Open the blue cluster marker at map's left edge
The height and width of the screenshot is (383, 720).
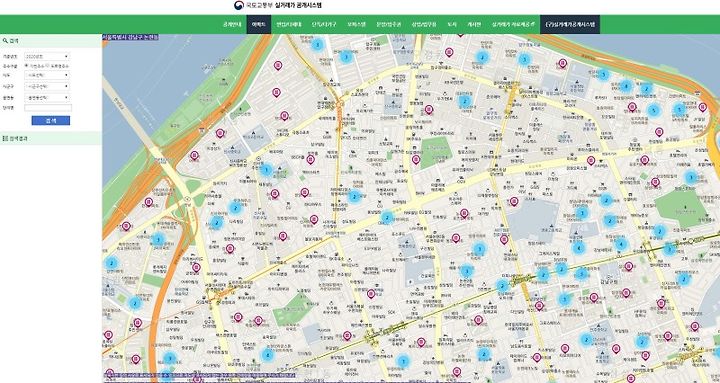[112, 263]
